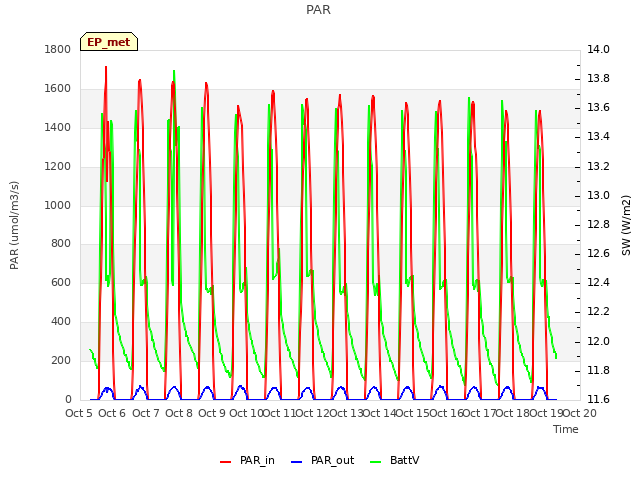Click the 400 left axis value
The width and height of the screenshot is (640, 480).
click(x=61, y=322)
